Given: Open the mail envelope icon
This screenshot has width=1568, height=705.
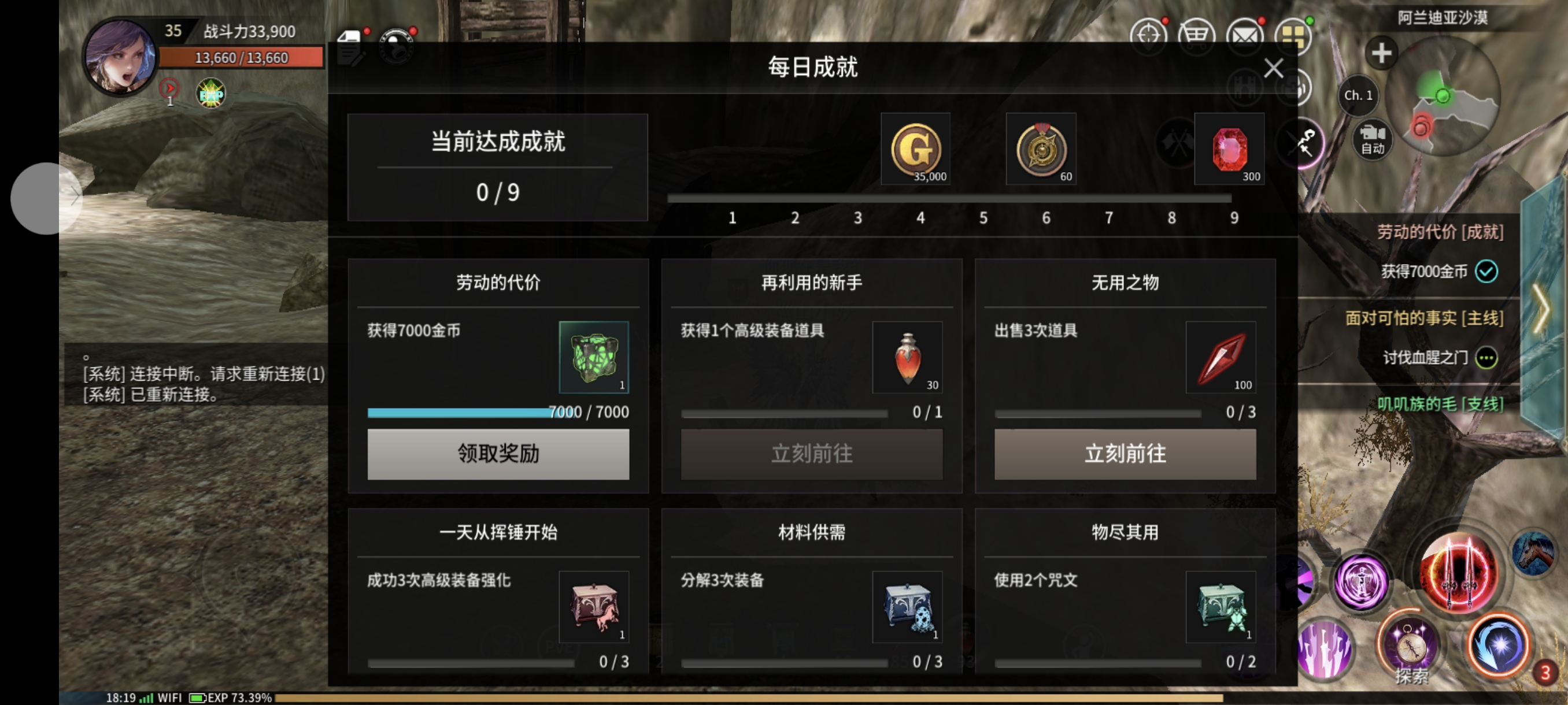Looking at the screenshot, I should (x=1244, y=37).
